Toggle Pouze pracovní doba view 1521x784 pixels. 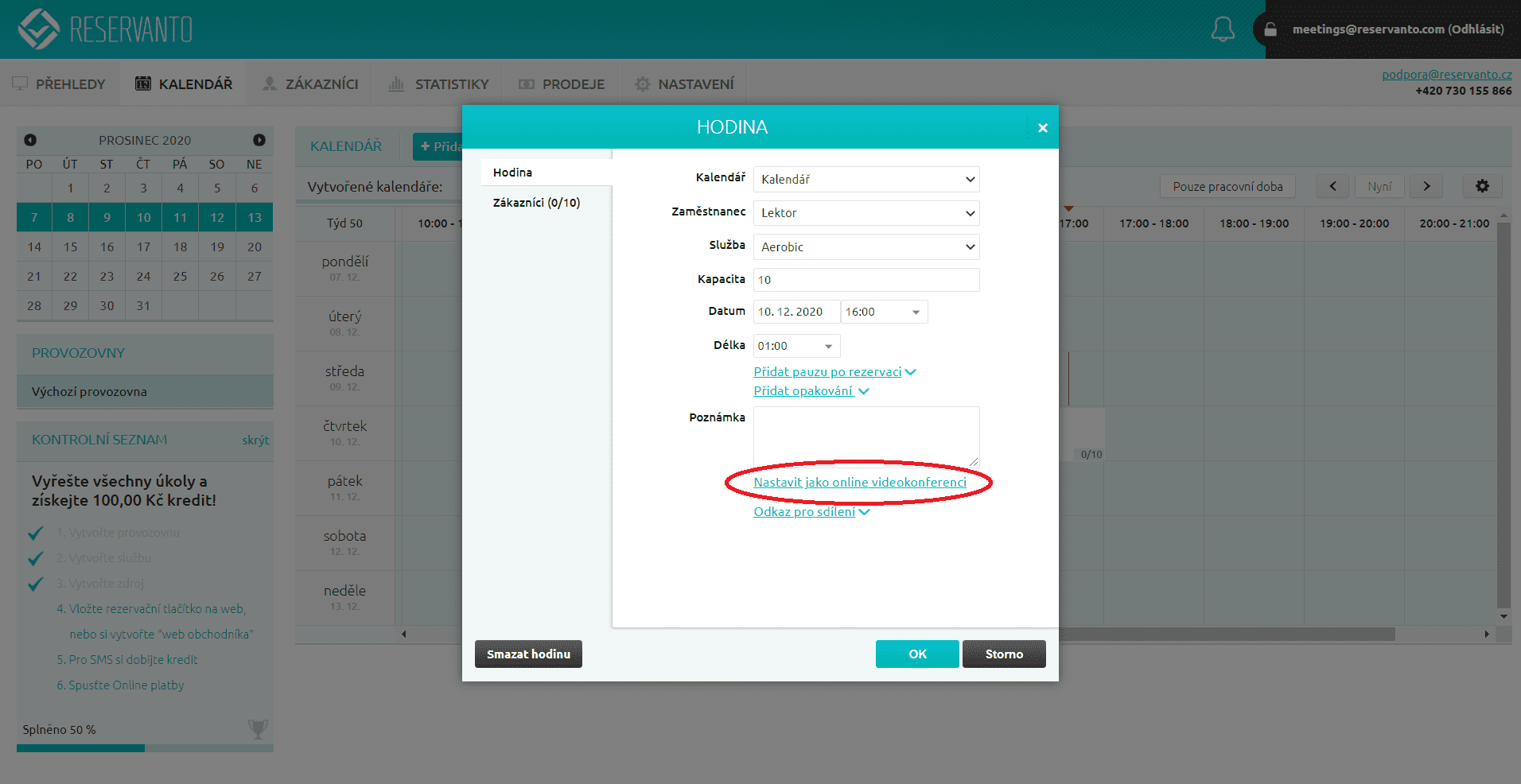tap(1227, 186)
